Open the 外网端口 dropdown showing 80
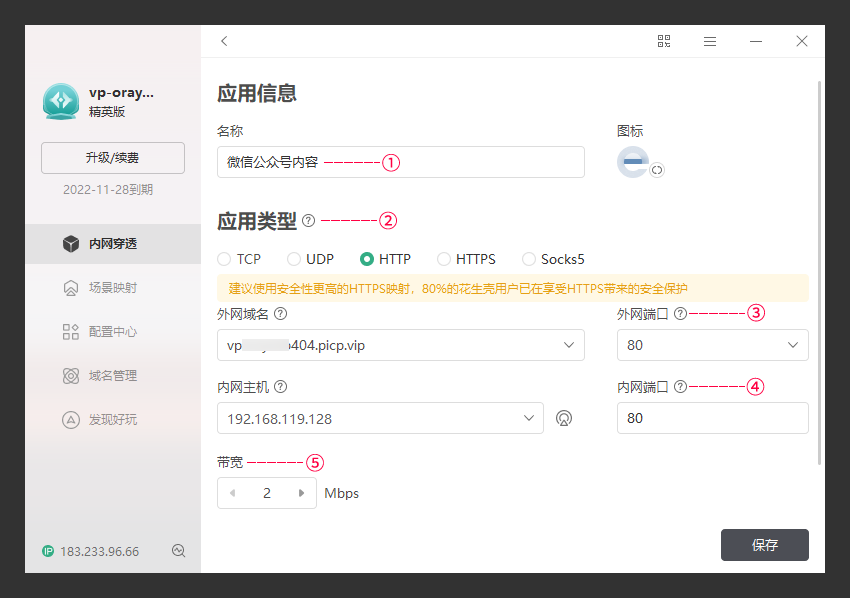Screen dimensions: 850x598 [793, 345]
